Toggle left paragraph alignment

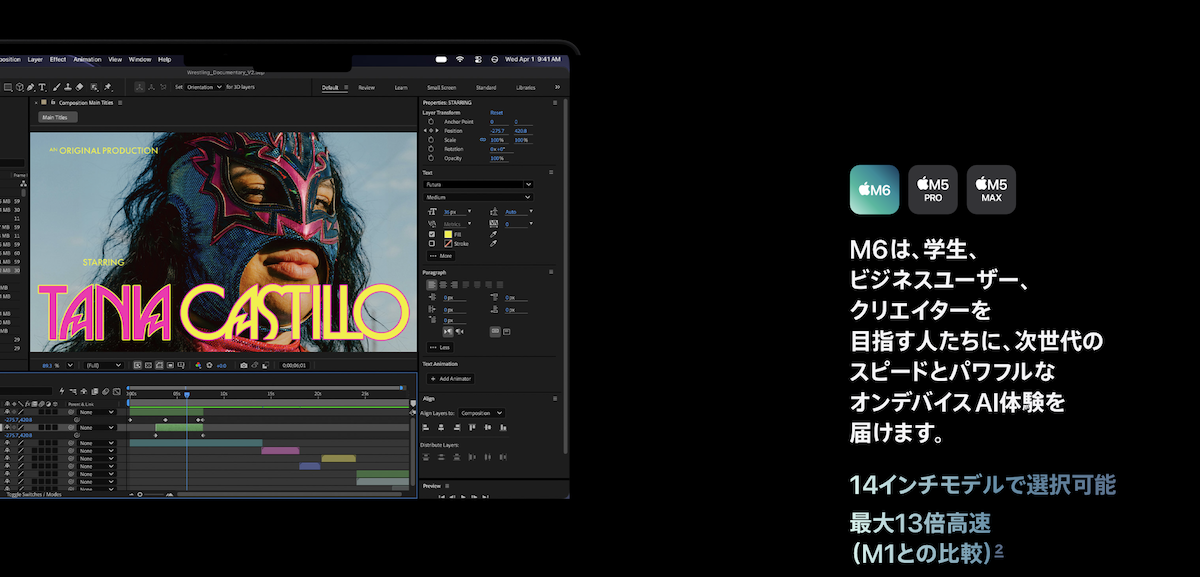pos(432,284)
